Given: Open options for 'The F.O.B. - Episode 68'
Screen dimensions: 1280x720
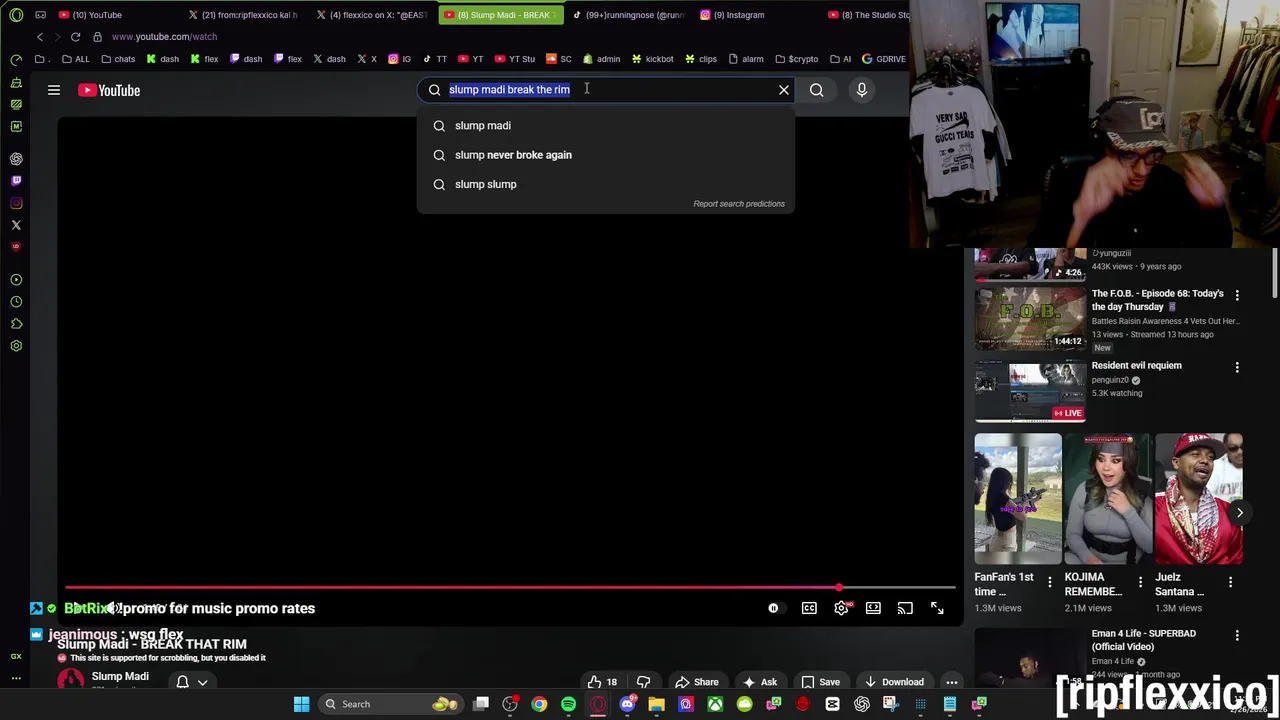Looking at the screenshot, I should (x=1237, y=295).
